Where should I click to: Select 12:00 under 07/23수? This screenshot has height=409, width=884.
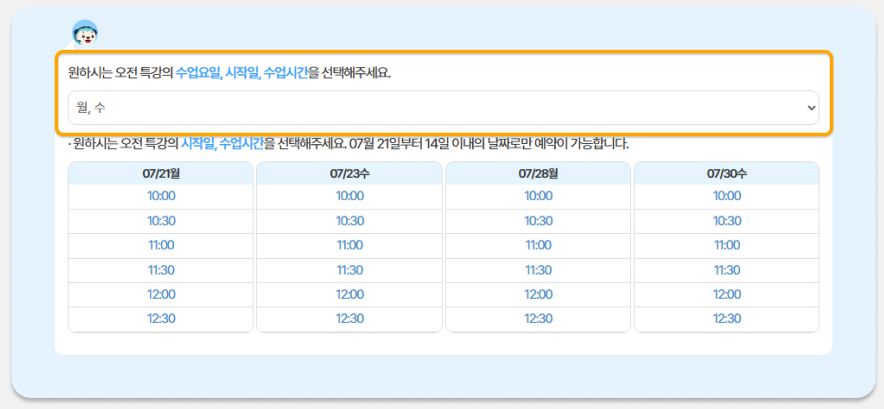pos(350,294)
